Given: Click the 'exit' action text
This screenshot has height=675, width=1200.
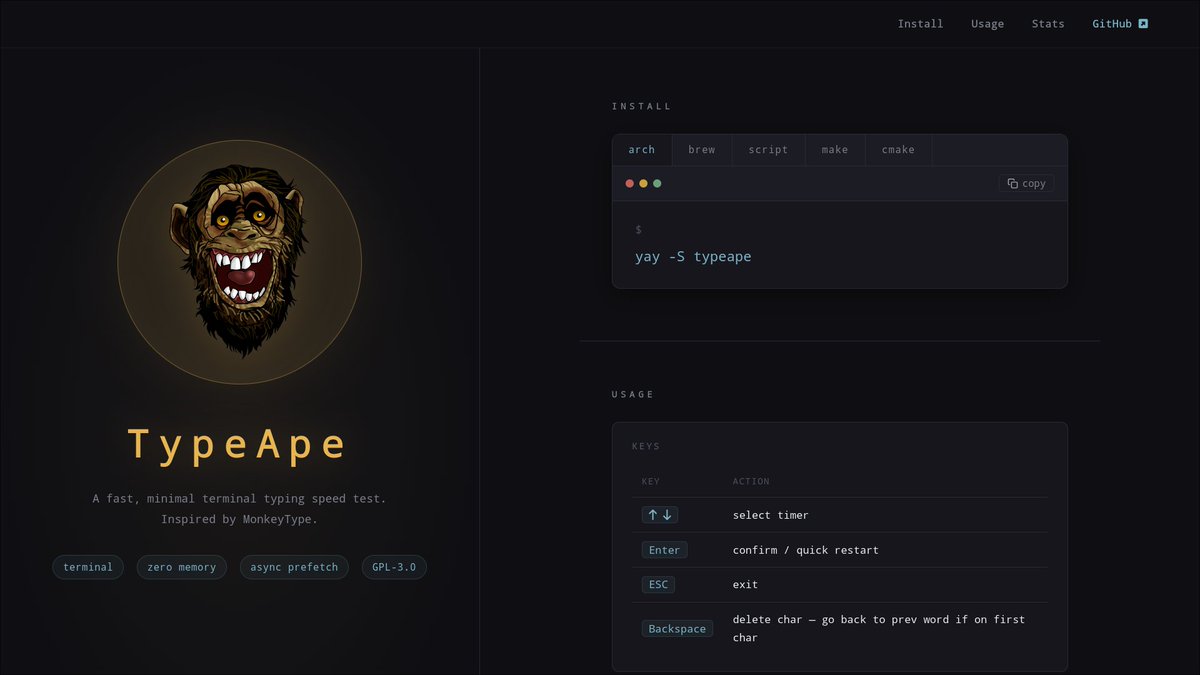Looking at the screenshot, I should point(745,584).
